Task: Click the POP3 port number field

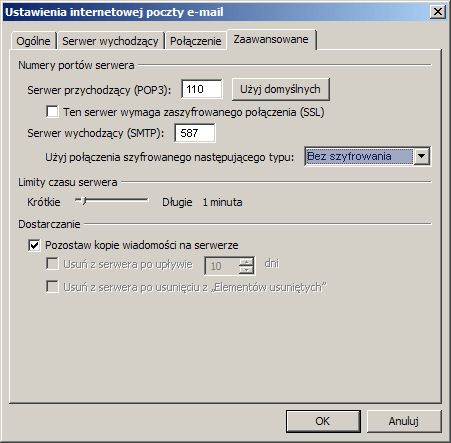Action: click(x=202, y=89)
